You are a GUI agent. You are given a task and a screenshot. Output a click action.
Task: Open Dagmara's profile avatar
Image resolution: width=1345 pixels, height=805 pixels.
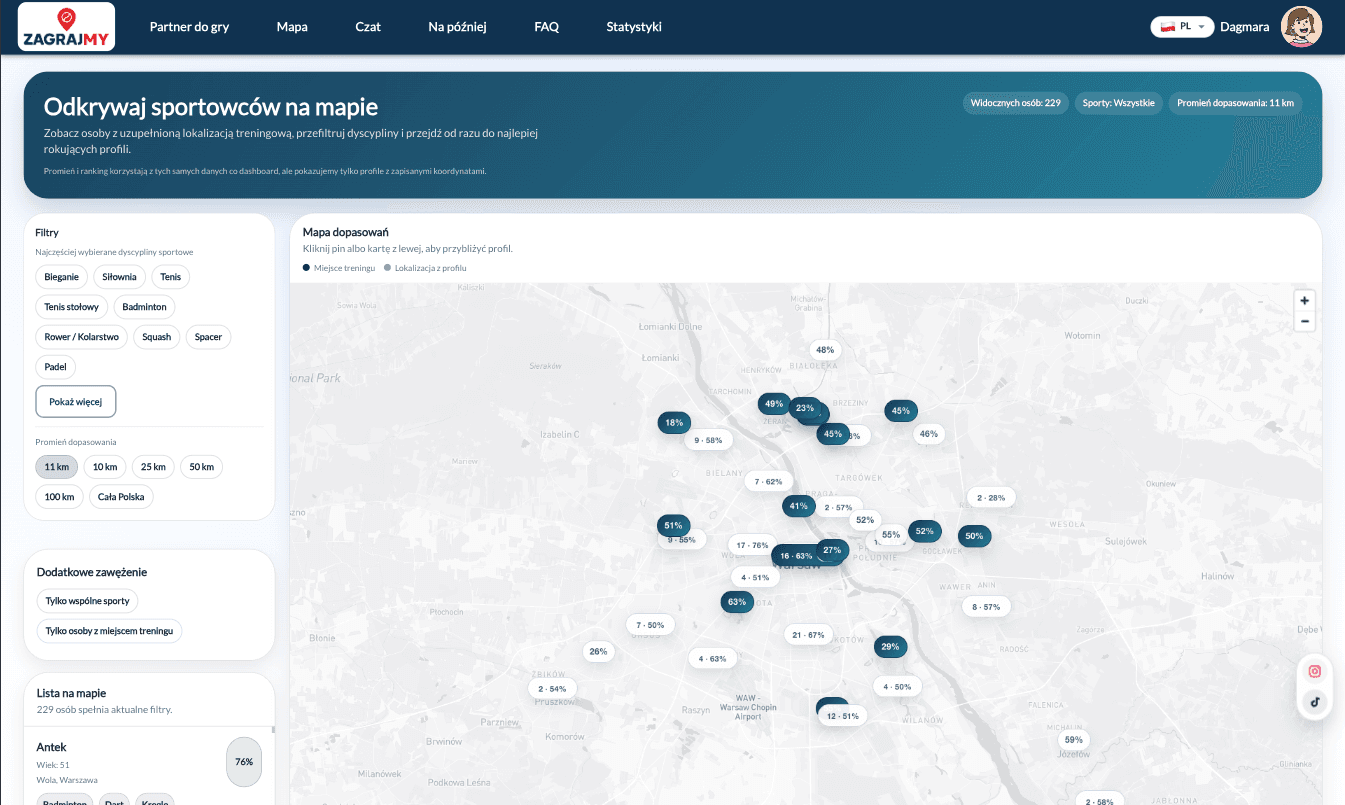tap(1301, 27)
